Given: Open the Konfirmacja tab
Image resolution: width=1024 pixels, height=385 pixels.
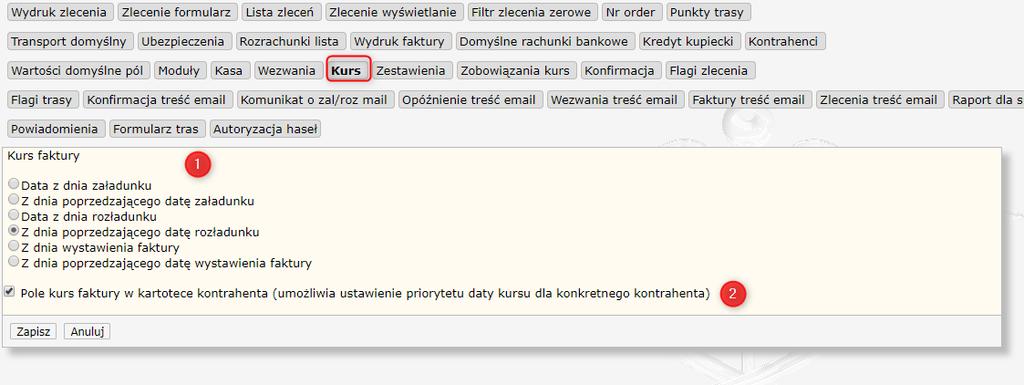Looking at the screenshot, I should coord(620,70).
